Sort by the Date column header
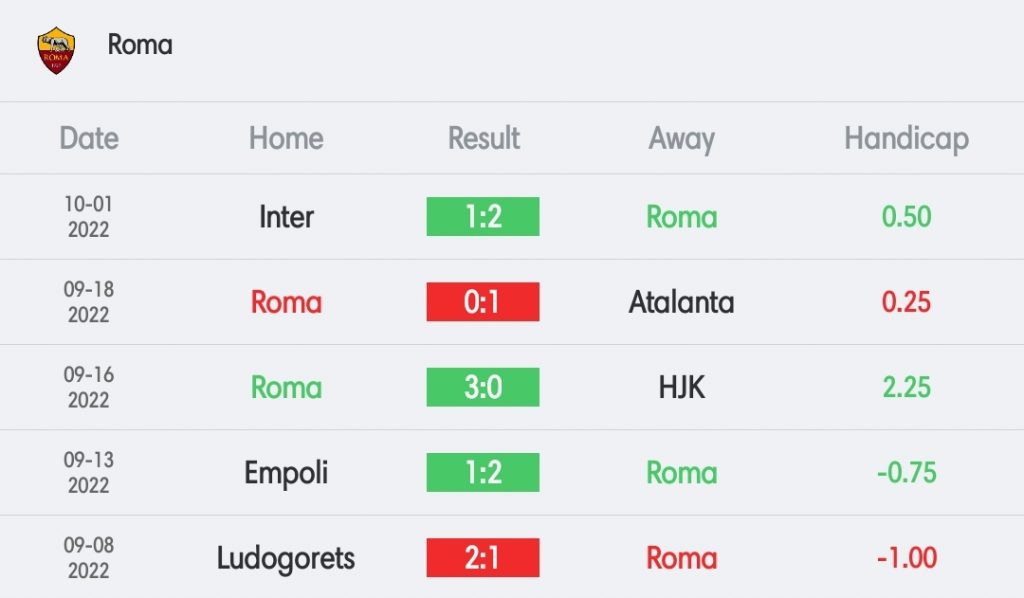This screenshot has width=1024, height=598. tap(89, 138)
